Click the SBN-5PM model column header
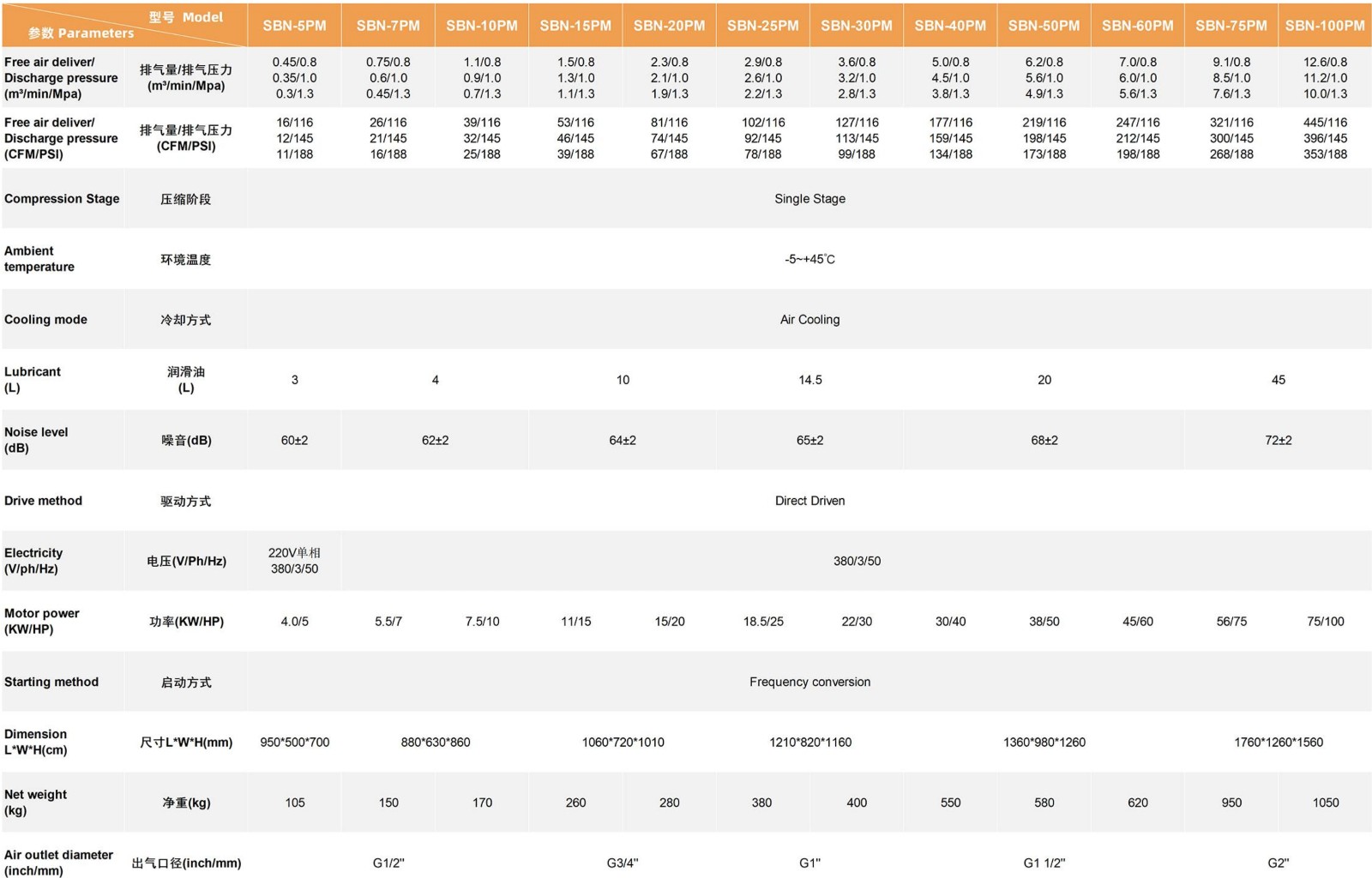 pos(294,26)
